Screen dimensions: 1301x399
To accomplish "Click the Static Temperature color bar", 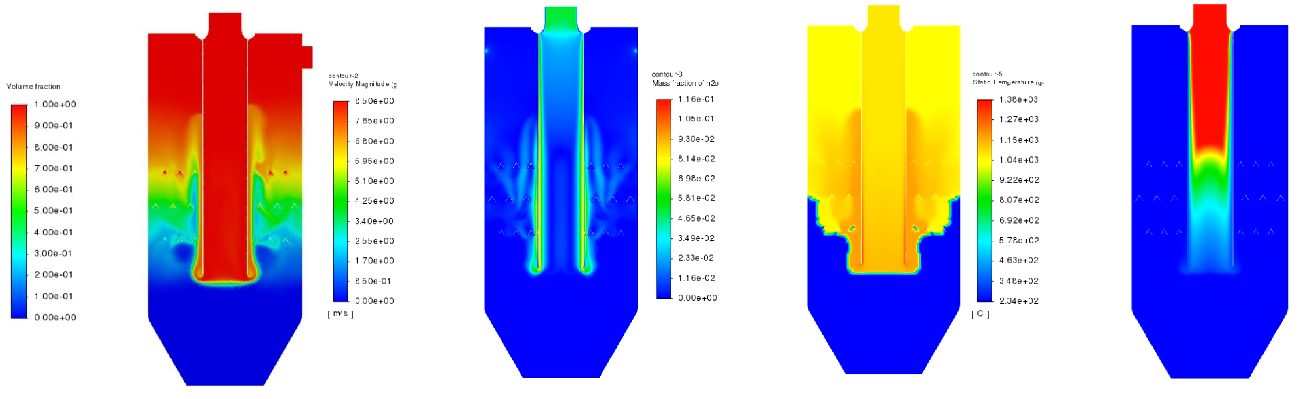I will coord(985,199).
